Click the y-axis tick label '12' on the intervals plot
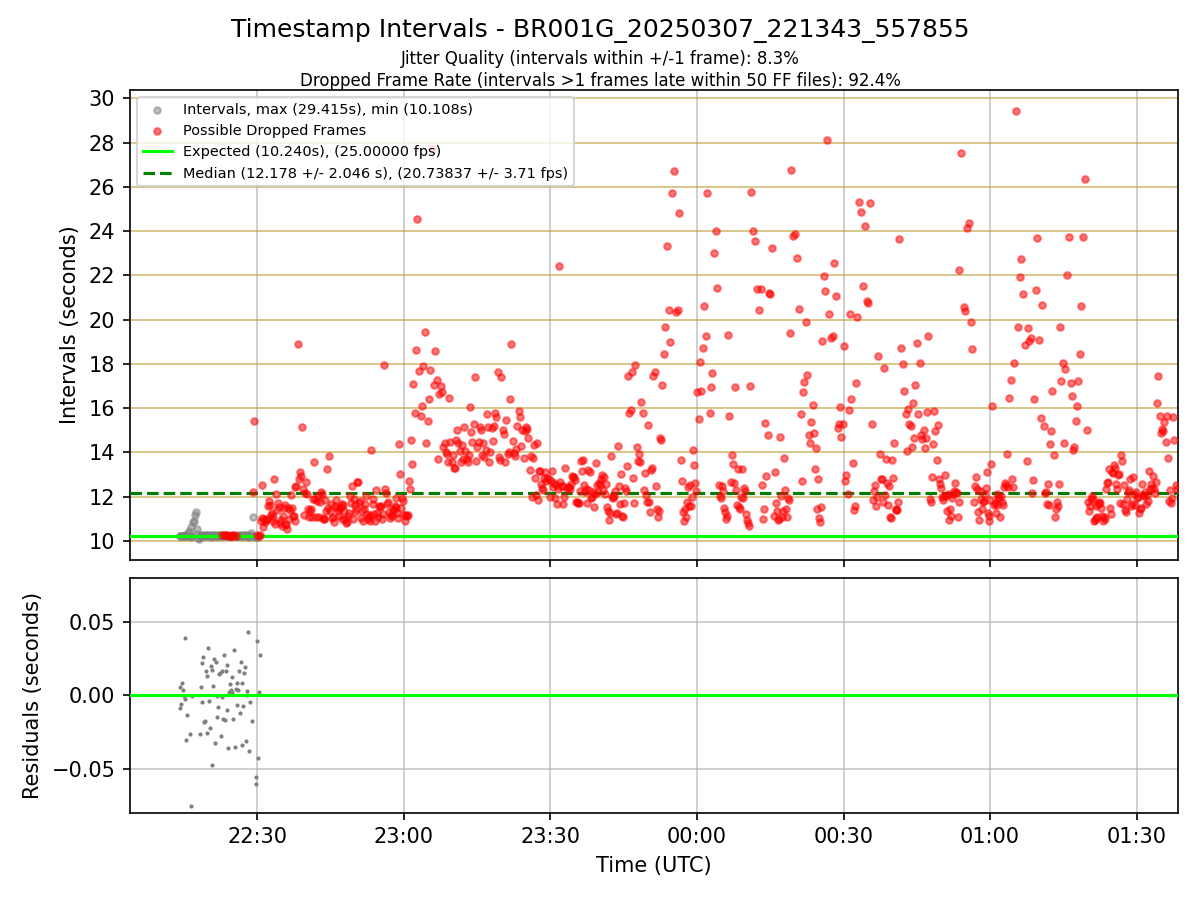This screenshot has height=900, width=1200. coord(101,497)
